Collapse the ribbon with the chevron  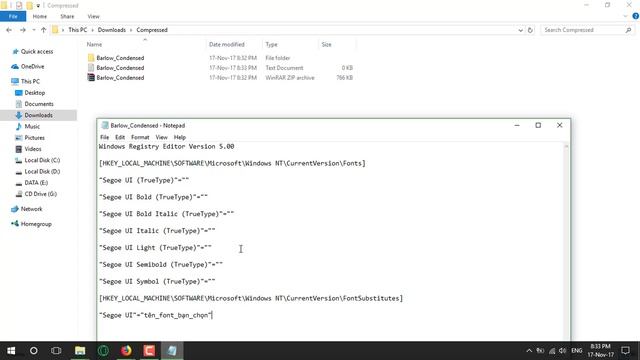click(x=625, y=16)
